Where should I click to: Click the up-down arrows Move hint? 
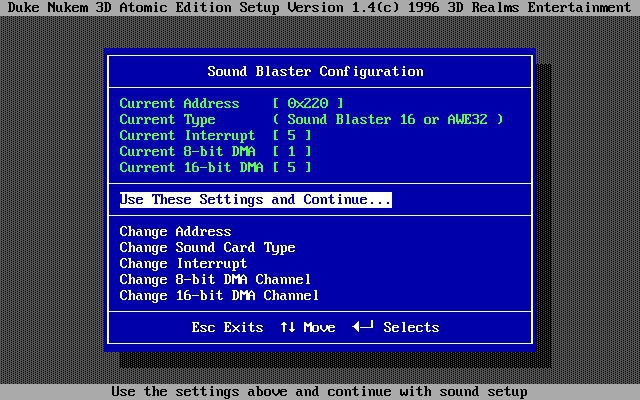[308, 327]
